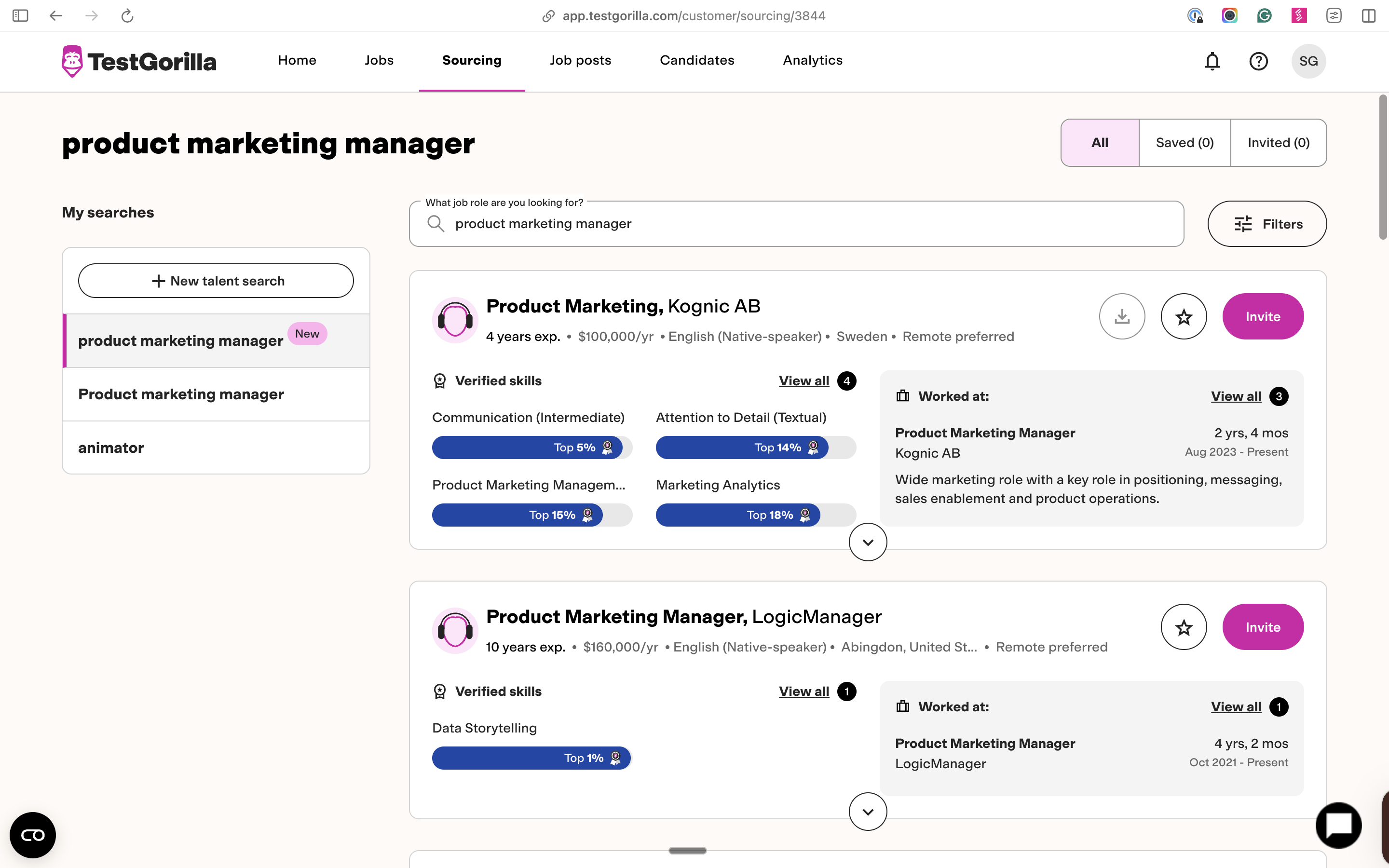This screenshot has width=1389, height=868.
Task: Download the Kognic AB candidate profile
Action: click(x=1121, y=316)
